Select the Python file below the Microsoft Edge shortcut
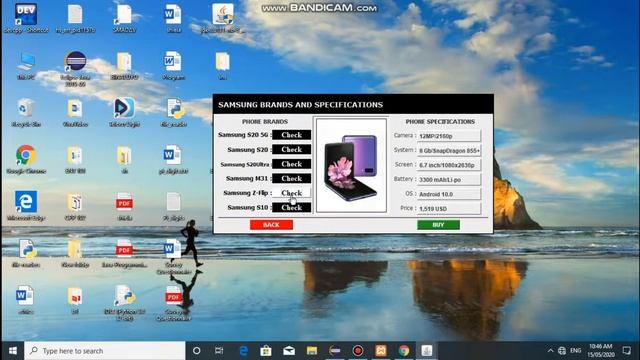This screenshot has width=640, height=360. (x=26, y=253)
